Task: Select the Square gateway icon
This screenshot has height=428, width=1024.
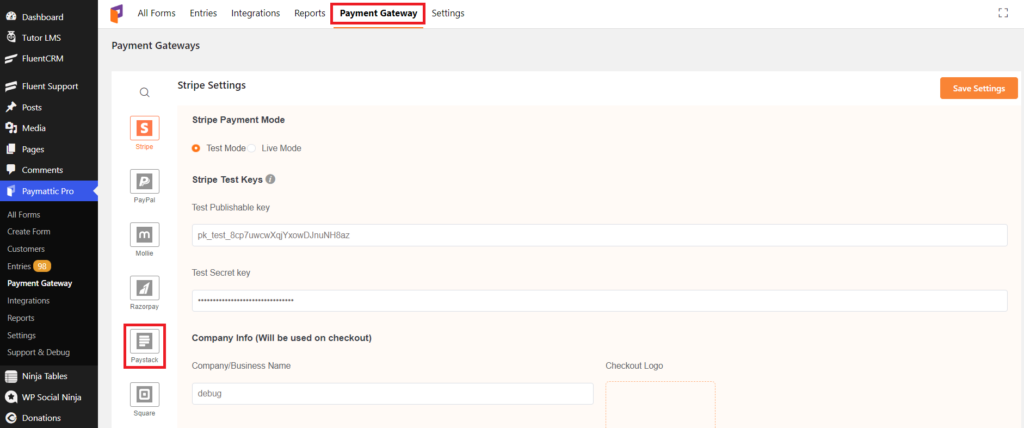Action: 144,394
